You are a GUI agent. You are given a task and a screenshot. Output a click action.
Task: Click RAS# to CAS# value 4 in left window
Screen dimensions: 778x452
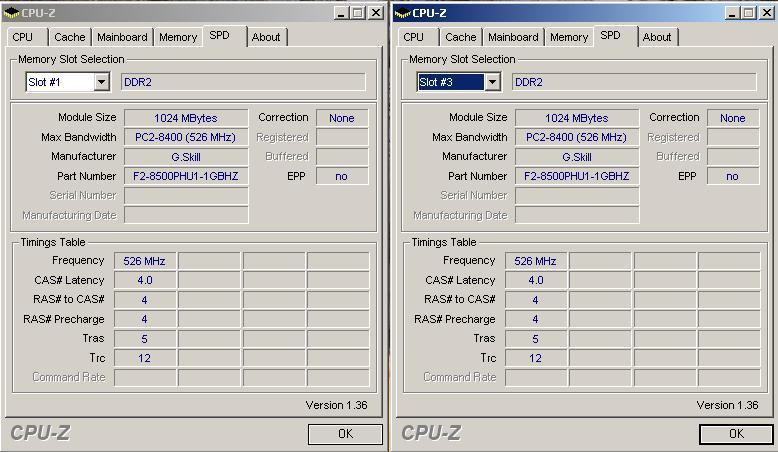coord(145,300)
